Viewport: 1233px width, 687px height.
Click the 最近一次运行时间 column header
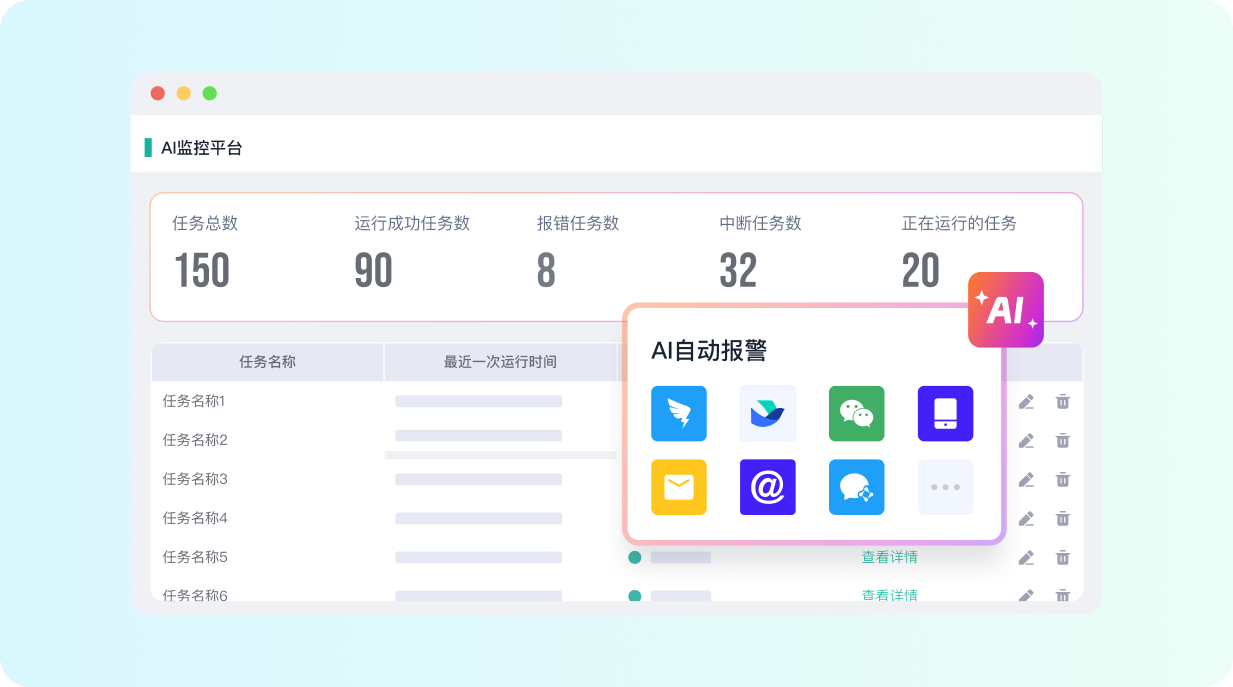coord(500,362)
